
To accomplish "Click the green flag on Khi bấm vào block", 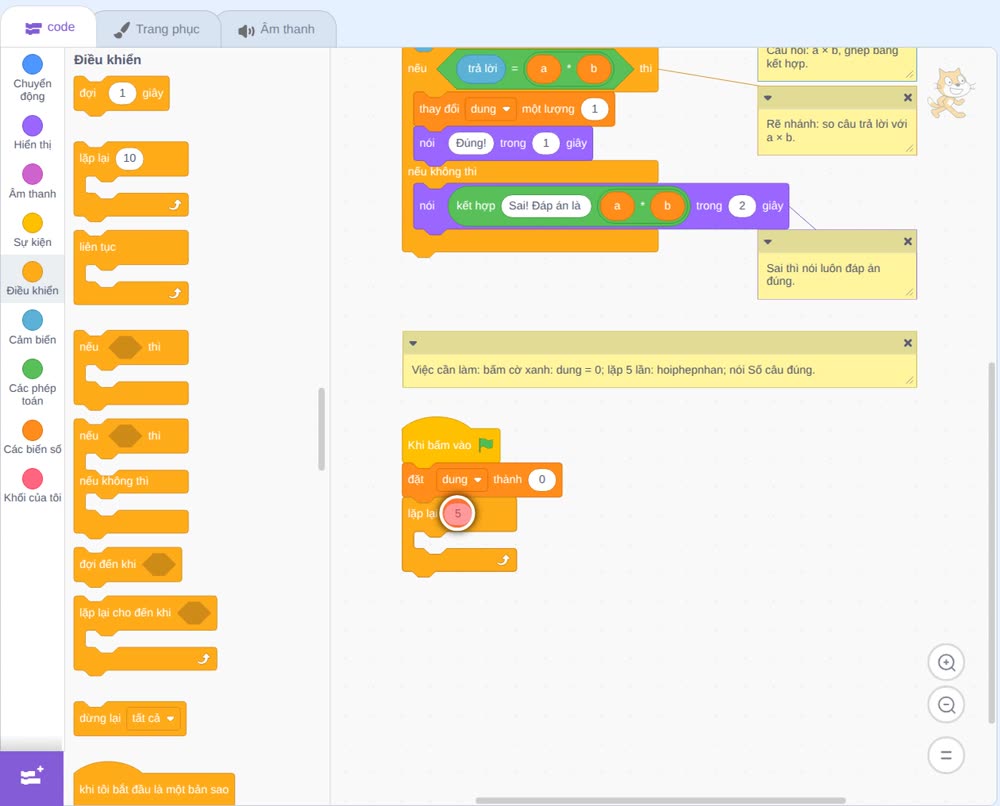I will [486, 444].
